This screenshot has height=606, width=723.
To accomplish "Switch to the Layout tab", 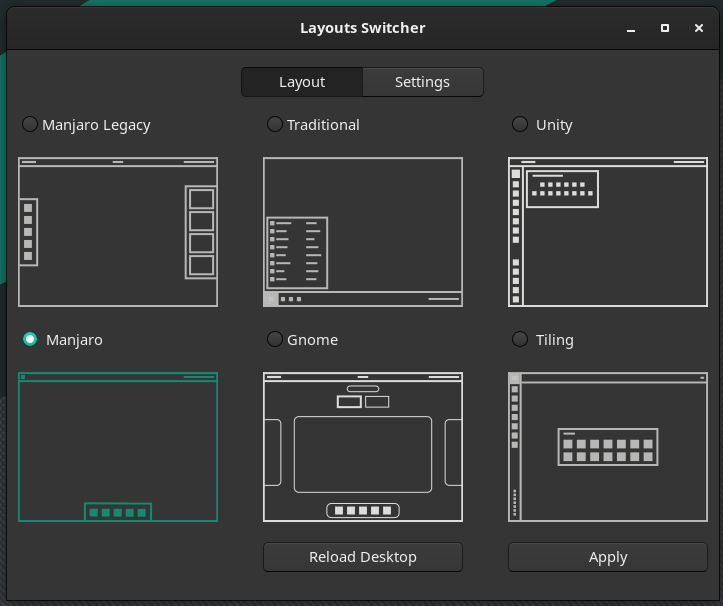I will coord(302,82).
